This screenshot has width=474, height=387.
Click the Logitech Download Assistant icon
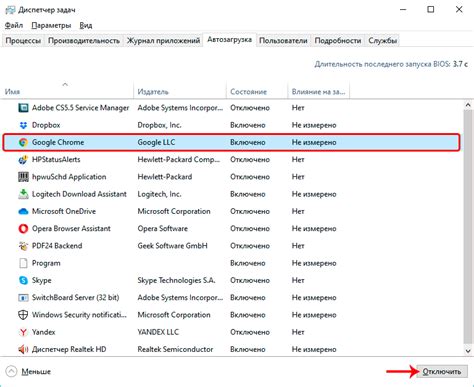23,194
